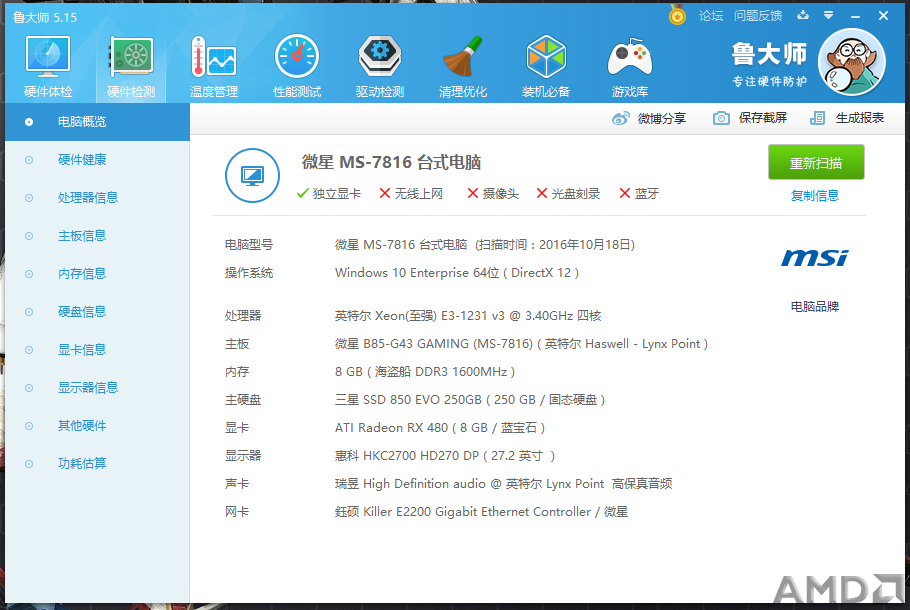Image resolution: width=910 pixels, height=610 pixels.
Task: Click the round computer monitor icon
Action: click(252, 175)
